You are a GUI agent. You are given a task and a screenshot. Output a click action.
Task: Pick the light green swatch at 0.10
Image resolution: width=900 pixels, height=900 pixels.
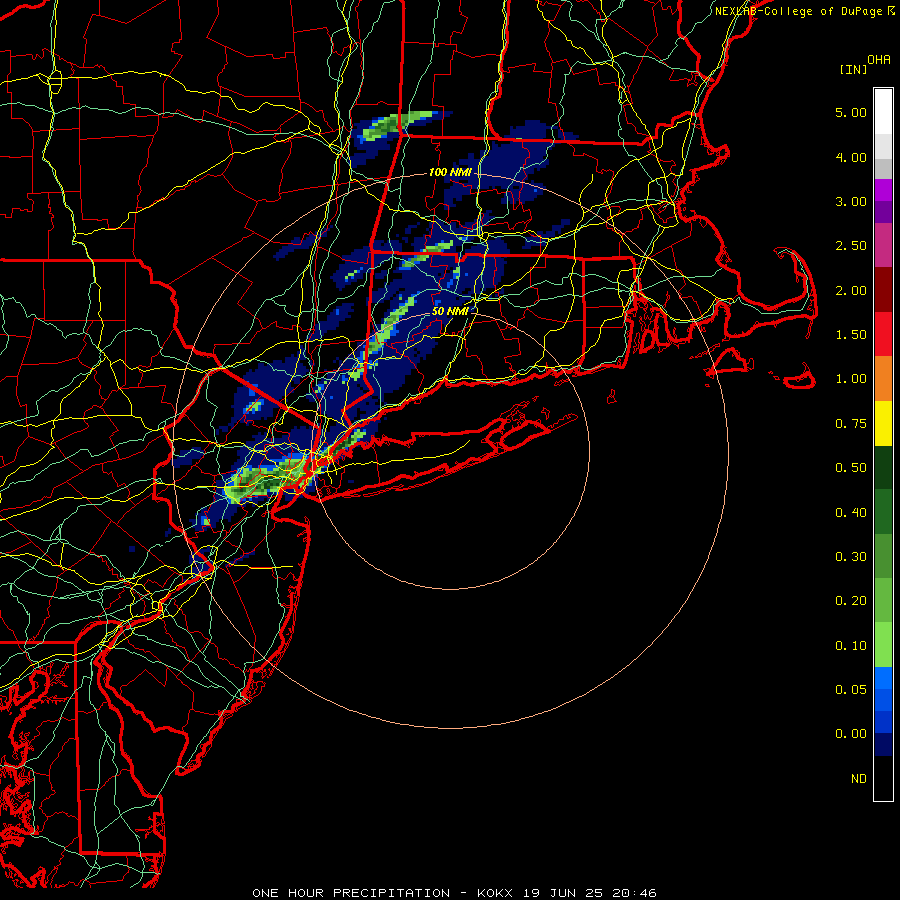(883, 645)
